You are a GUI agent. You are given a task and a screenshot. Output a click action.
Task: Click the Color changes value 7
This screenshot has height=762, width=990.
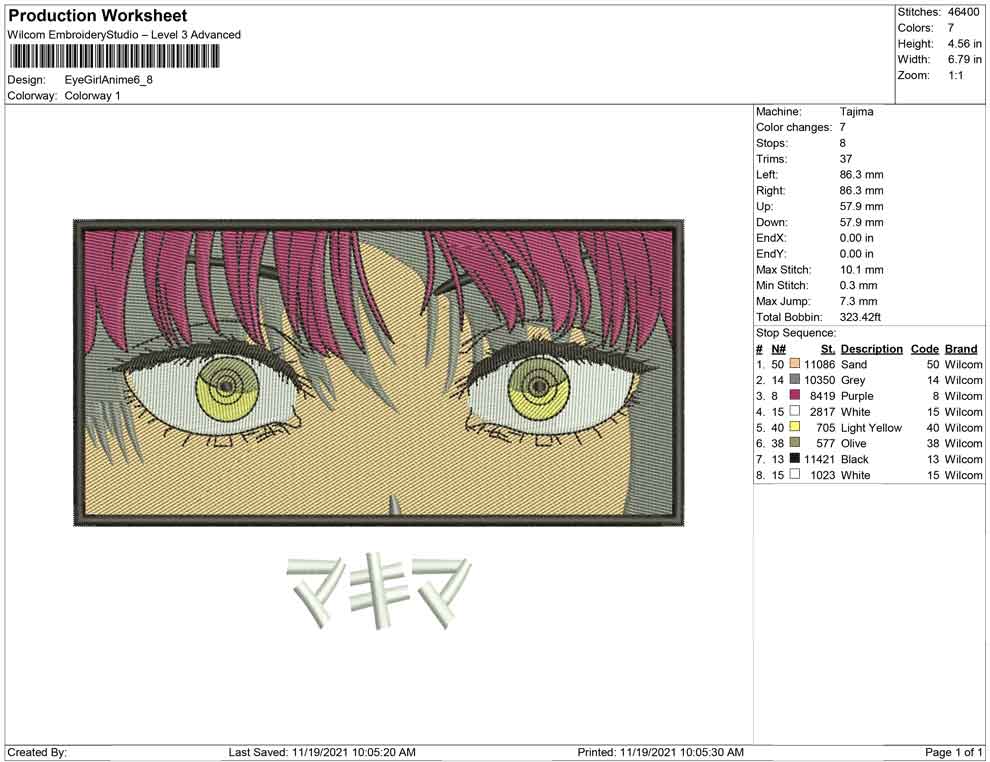coord(842,127)
